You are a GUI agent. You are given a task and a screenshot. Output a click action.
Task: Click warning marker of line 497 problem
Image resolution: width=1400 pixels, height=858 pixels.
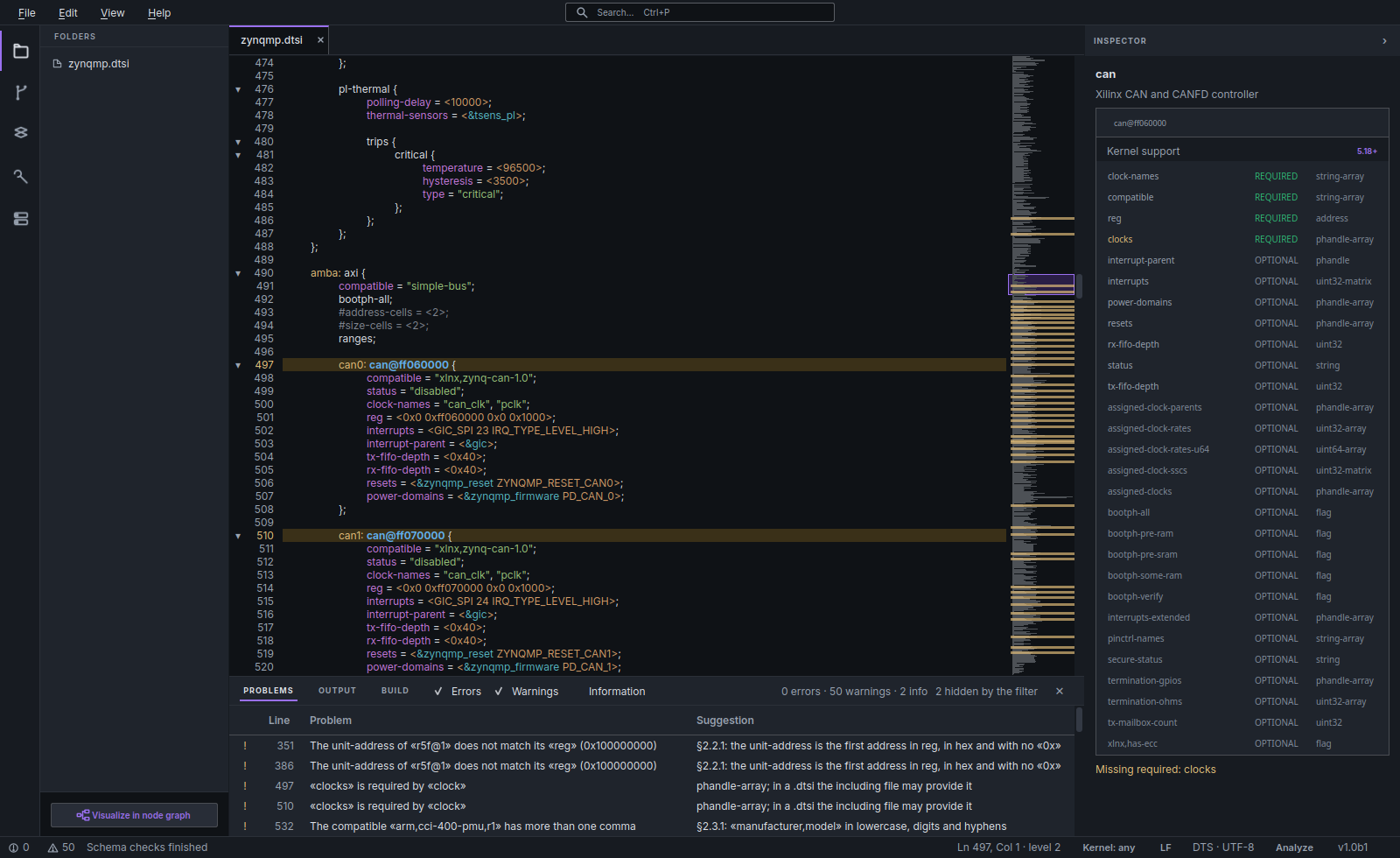(x=245, y=786)
